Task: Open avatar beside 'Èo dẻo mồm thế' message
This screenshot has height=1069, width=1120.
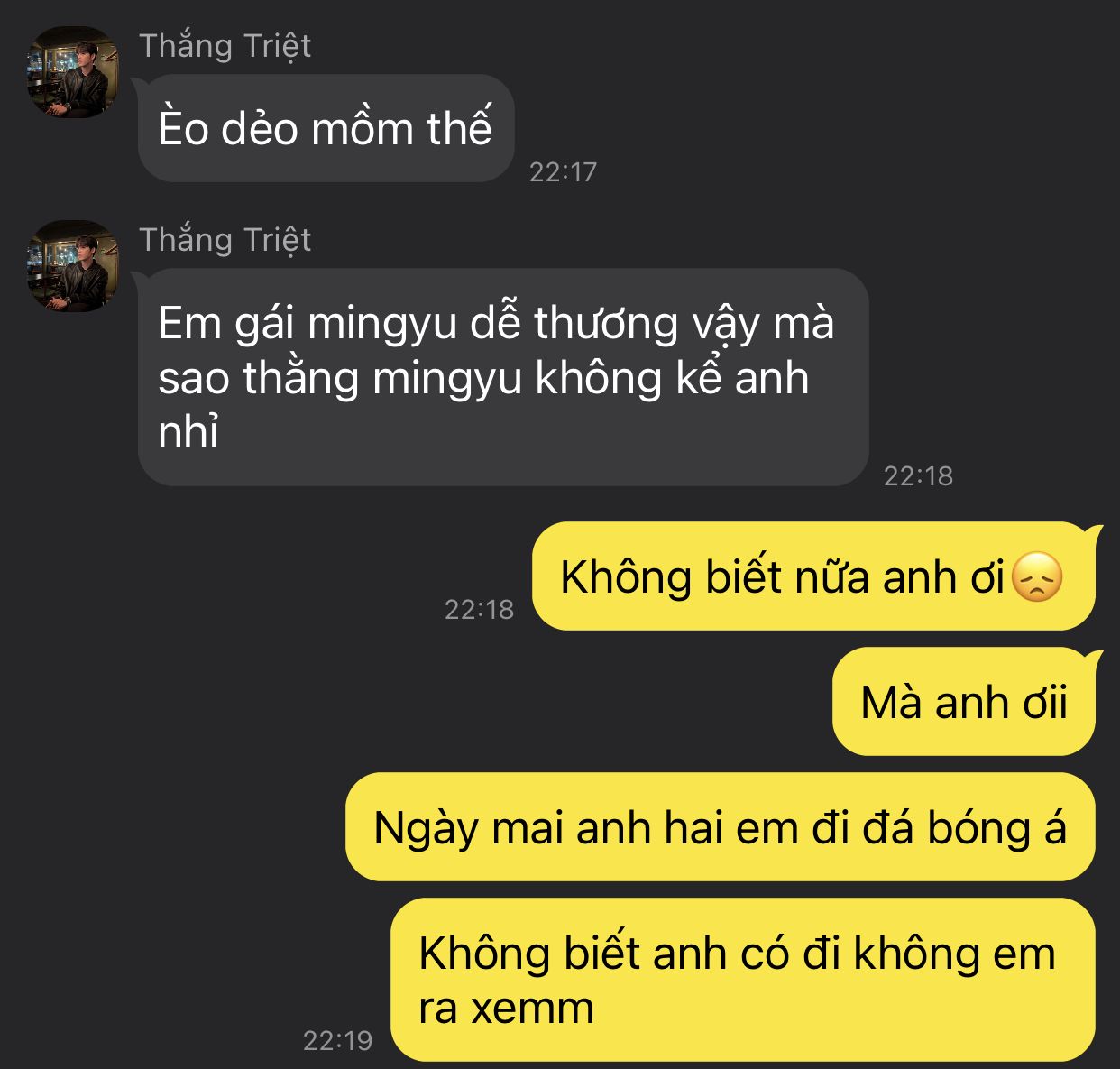Action: point(73,73)
